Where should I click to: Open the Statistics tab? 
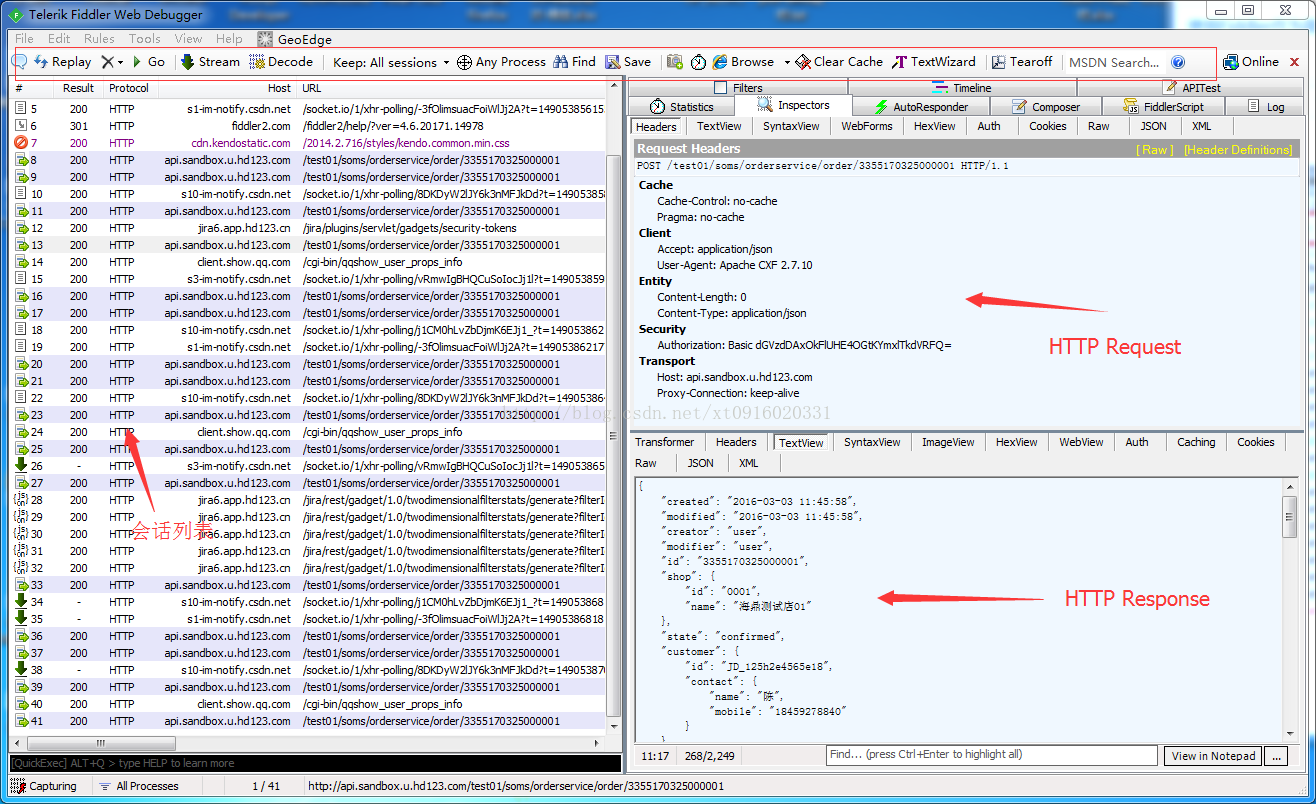click(681, 107)
